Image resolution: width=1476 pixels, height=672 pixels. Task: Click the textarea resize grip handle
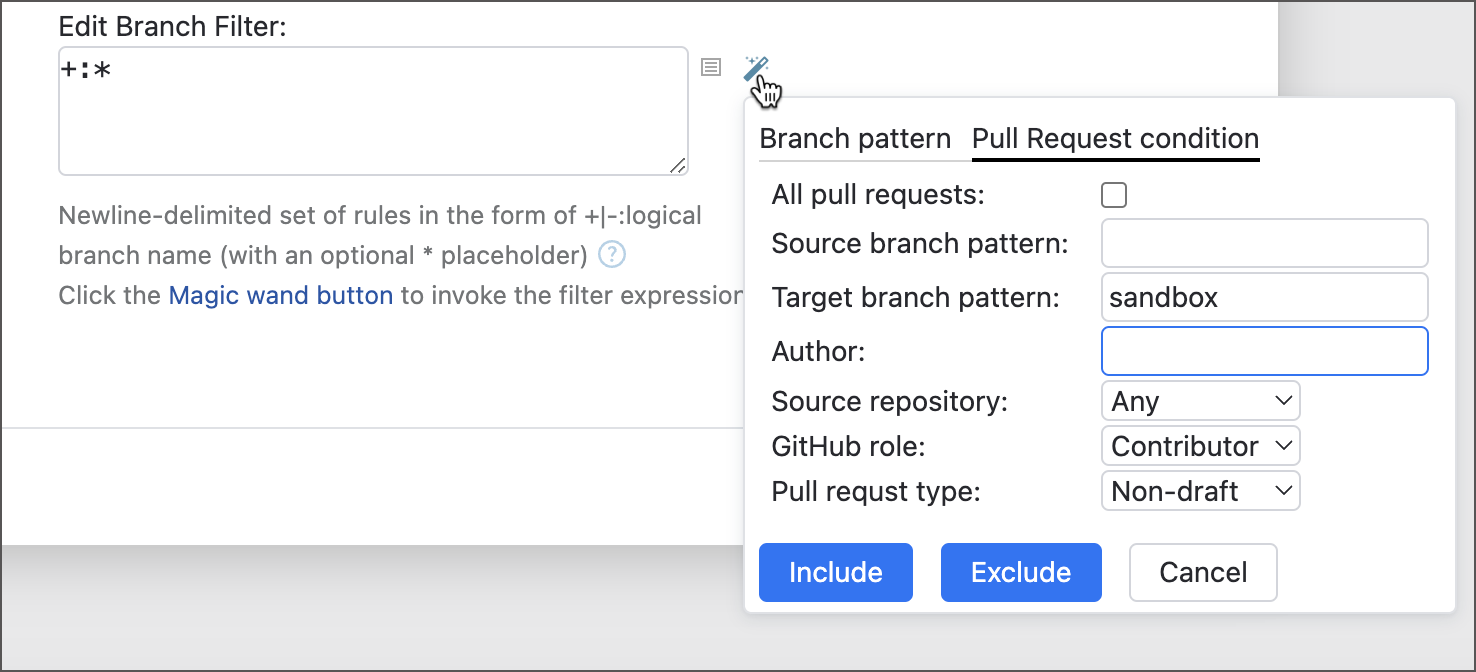click(x=679, y=165)
